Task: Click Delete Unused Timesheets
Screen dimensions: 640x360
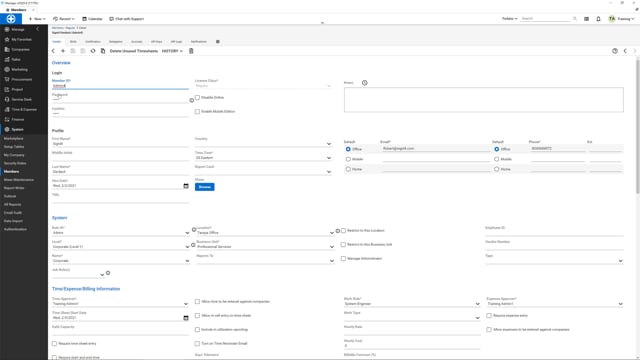Action: point(133,51)
